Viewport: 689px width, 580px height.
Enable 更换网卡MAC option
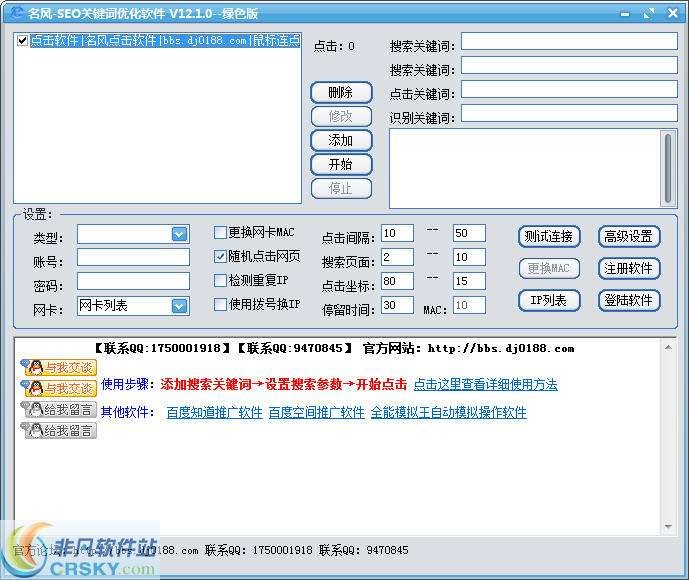pyautogui.click(x=220, y=232)
